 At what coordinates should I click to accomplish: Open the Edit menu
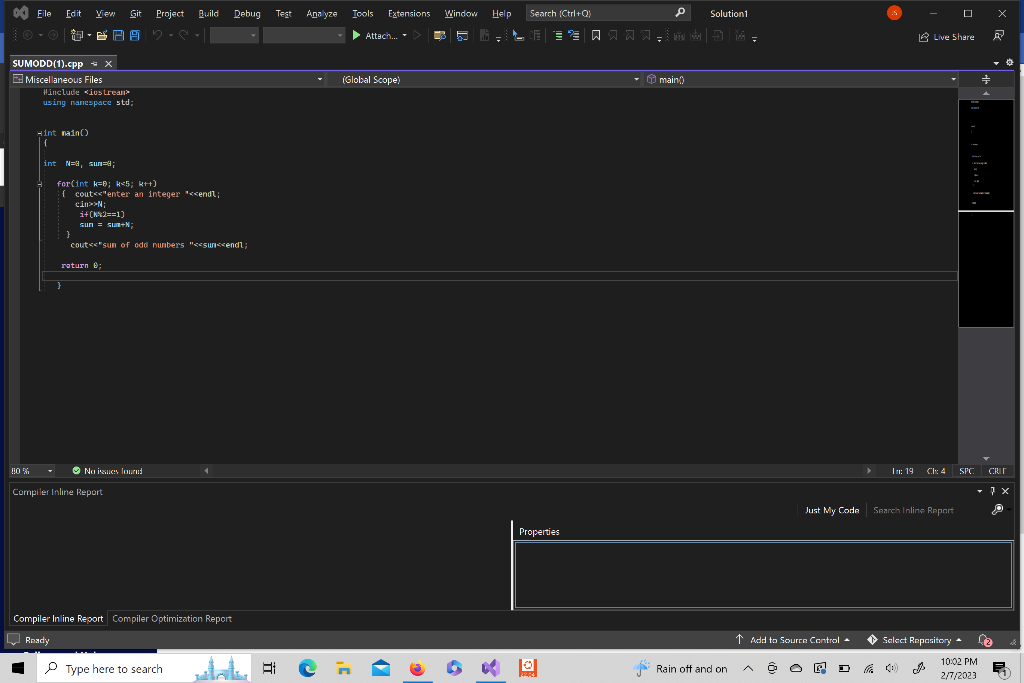click(73, 13)
